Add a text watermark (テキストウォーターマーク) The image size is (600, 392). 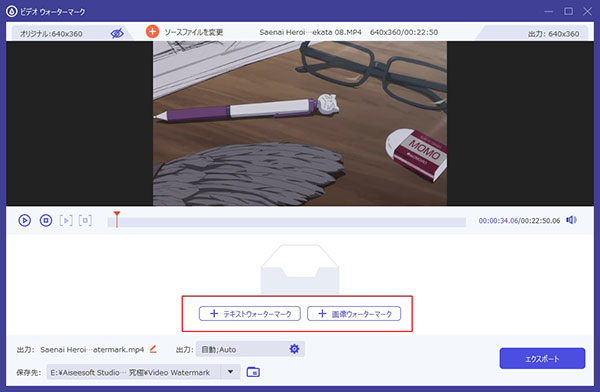pyautogui.click(x=249, y=314)
